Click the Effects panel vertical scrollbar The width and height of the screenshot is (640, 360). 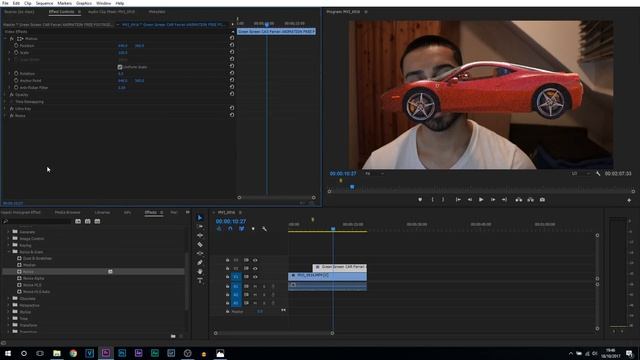[187, 282]
